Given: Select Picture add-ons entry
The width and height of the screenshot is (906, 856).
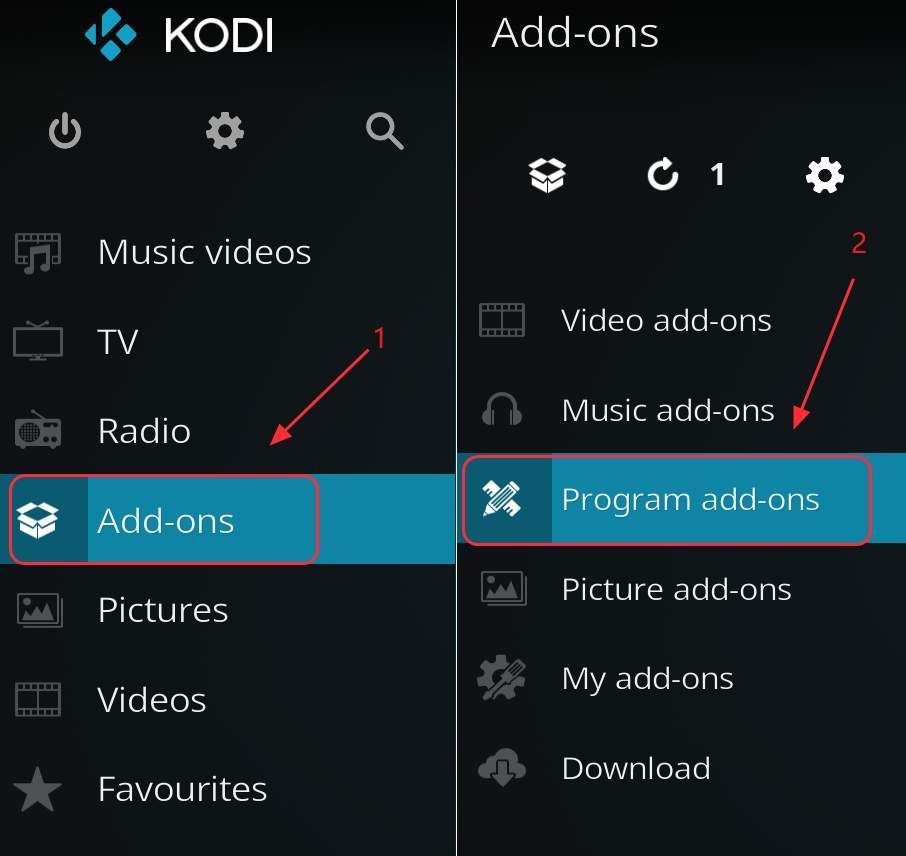Looking at the screenshot, I should coord(681,588).
